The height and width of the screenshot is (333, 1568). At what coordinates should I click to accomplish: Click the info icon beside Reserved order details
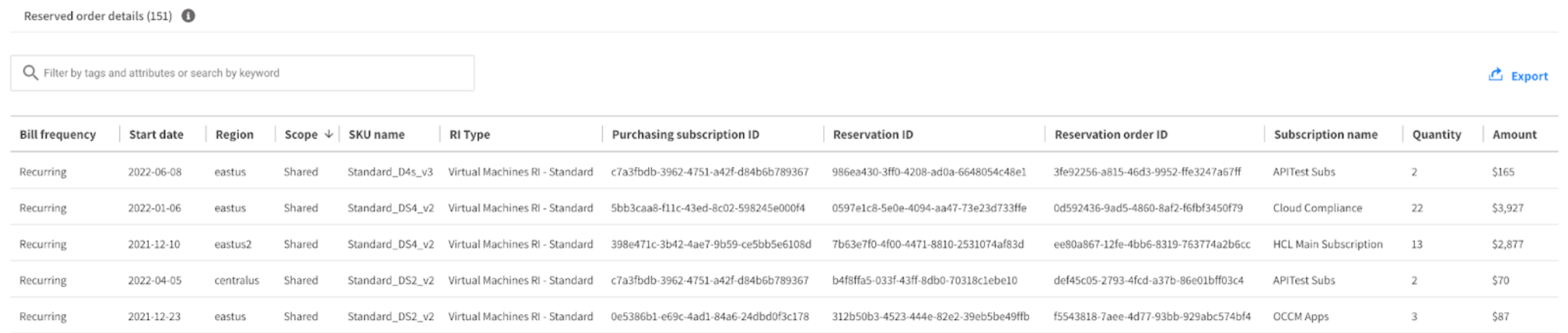pyautogui.click(x=188, y=16)
